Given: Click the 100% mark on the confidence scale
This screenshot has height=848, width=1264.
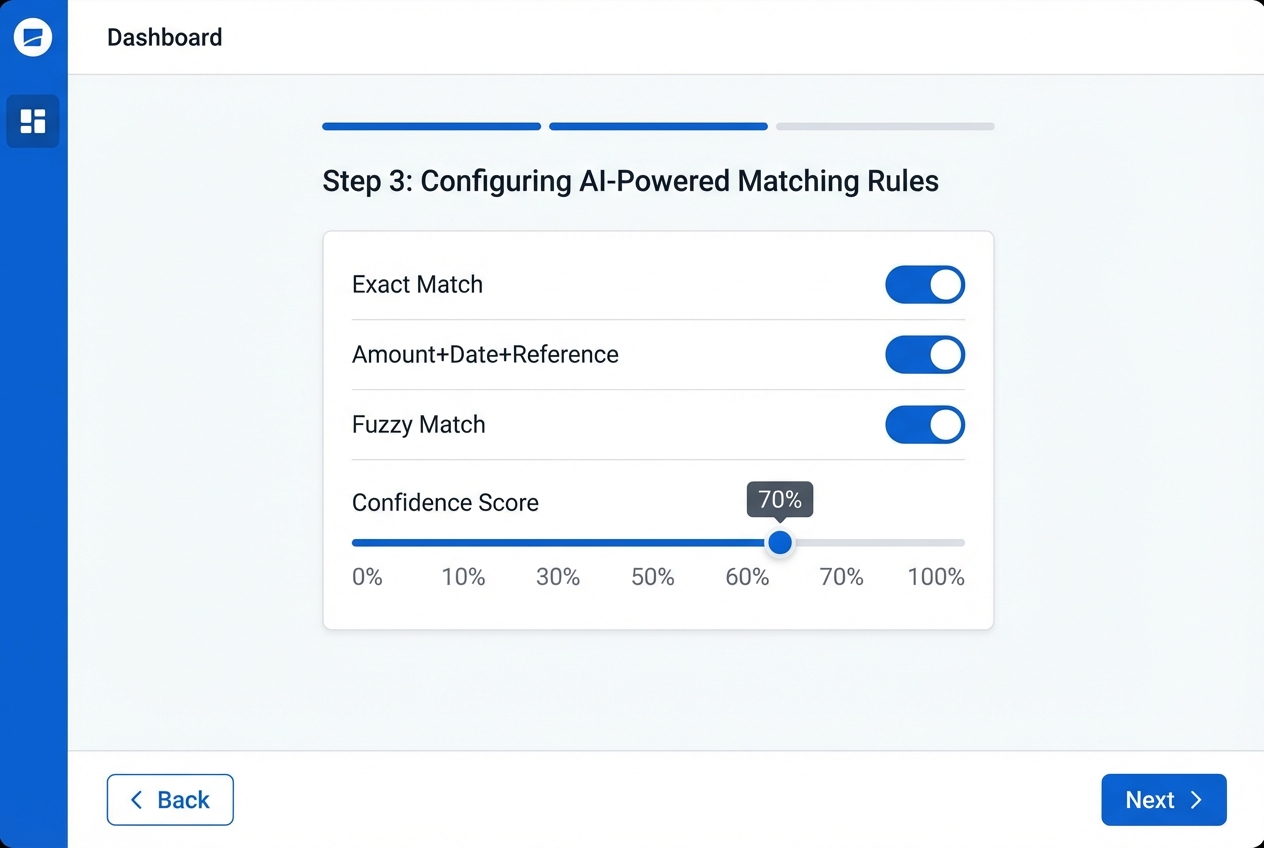Looking at the screenshot, I should pyautogui.click(x=935, y=577).
